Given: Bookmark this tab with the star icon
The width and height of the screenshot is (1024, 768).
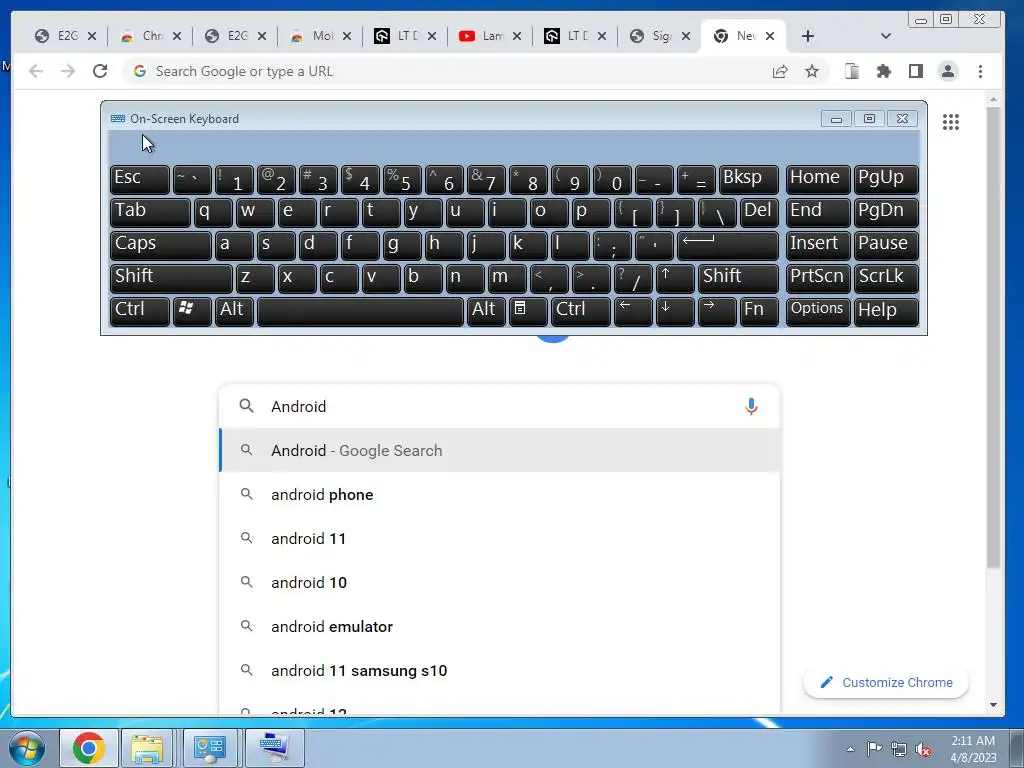Looking at the screenshot, I should (x=812, y=71).
